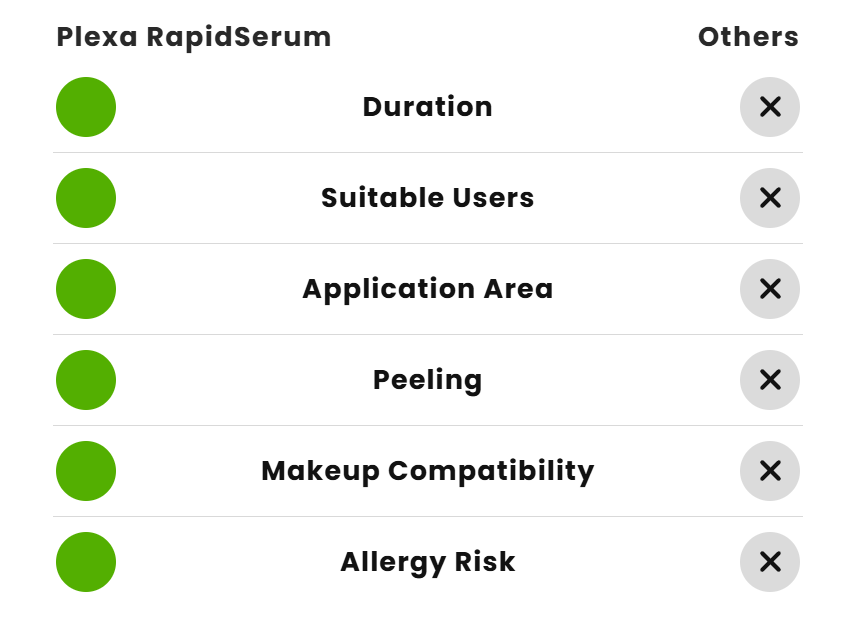Select the X icon in Application Area row
The height and width of the screenshot is (627, 845).
[769, 289]
